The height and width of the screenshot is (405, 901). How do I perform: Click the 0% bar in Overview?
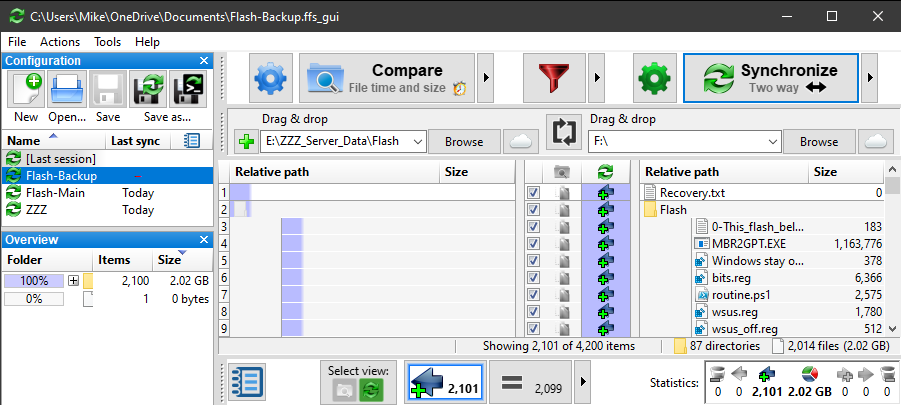[34, 299]
